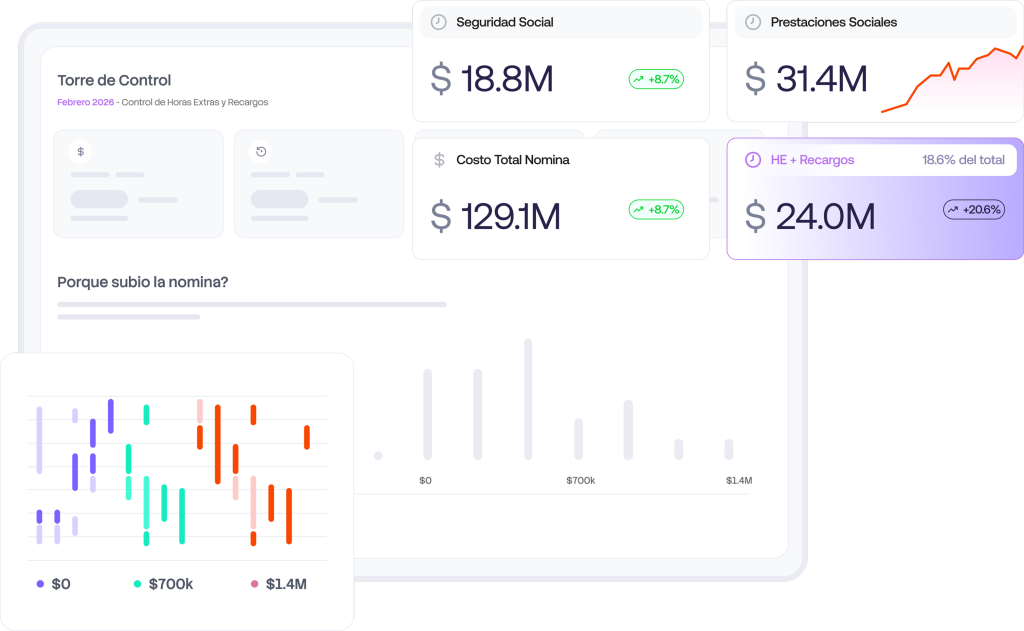Click the history icon in second placeholder card
1024x631 pixels.
[261, 152]
